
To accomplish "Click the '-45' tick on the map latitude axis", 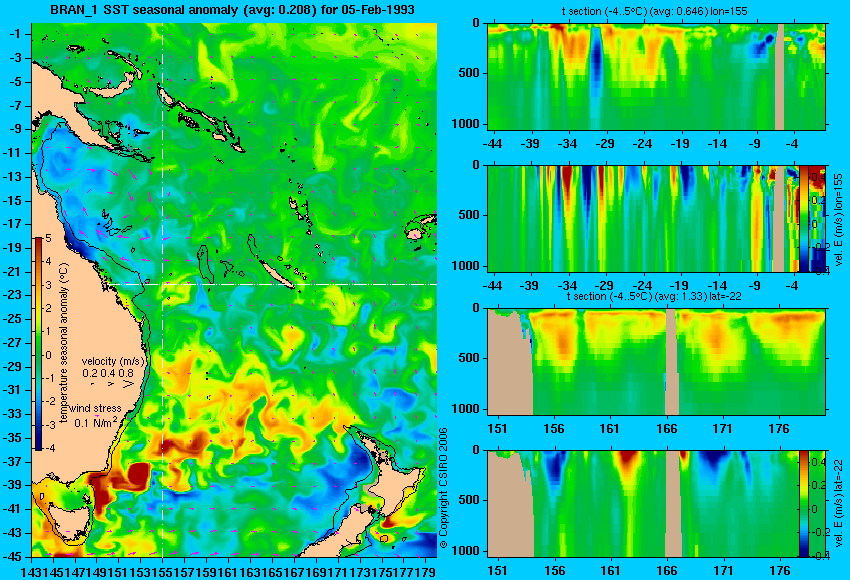I will (x=13, y=556).
